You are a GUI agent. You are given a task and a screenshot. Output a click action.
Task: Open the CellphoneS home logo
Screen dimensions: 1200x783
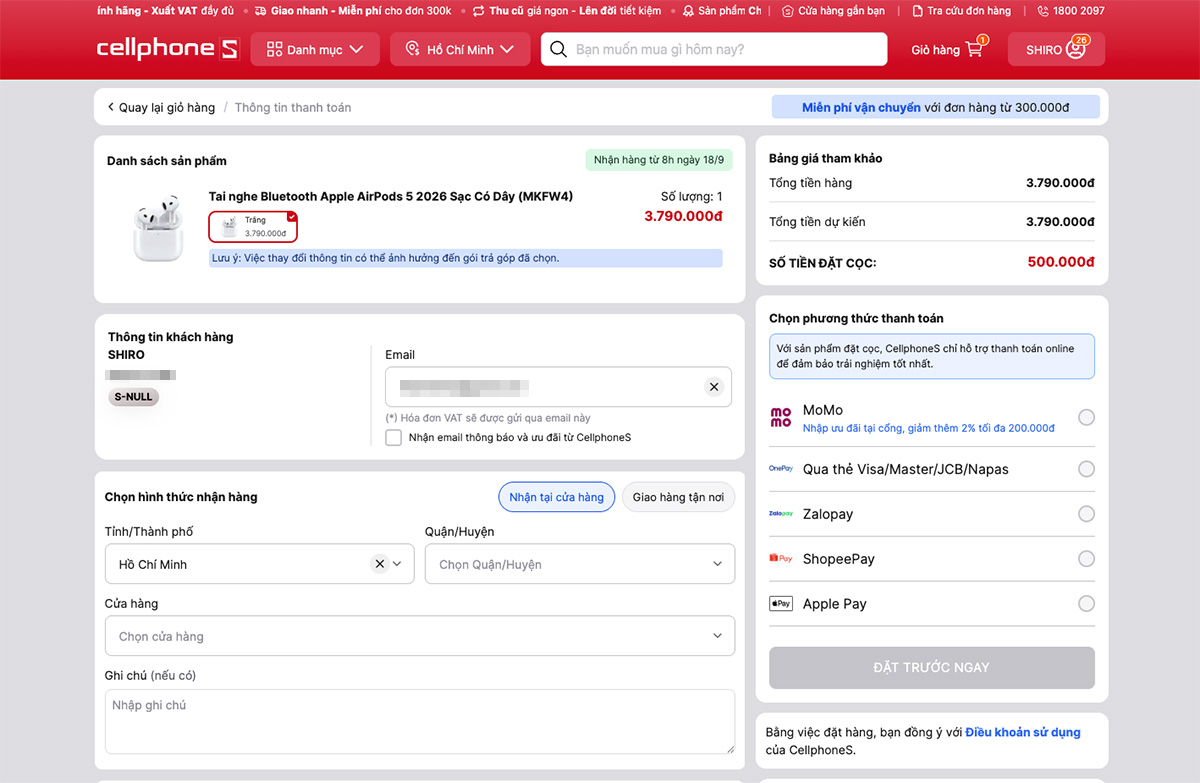(x=167, y=49)
